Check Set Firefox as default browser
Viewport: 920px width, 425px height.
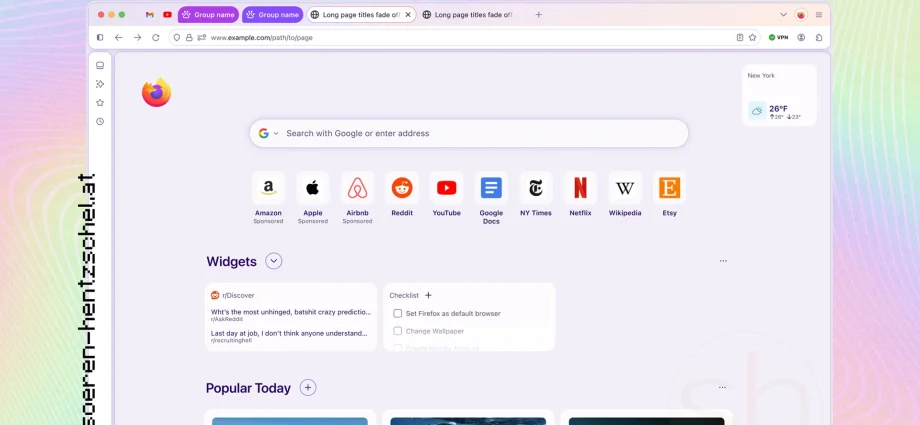(x=398, y=313)
